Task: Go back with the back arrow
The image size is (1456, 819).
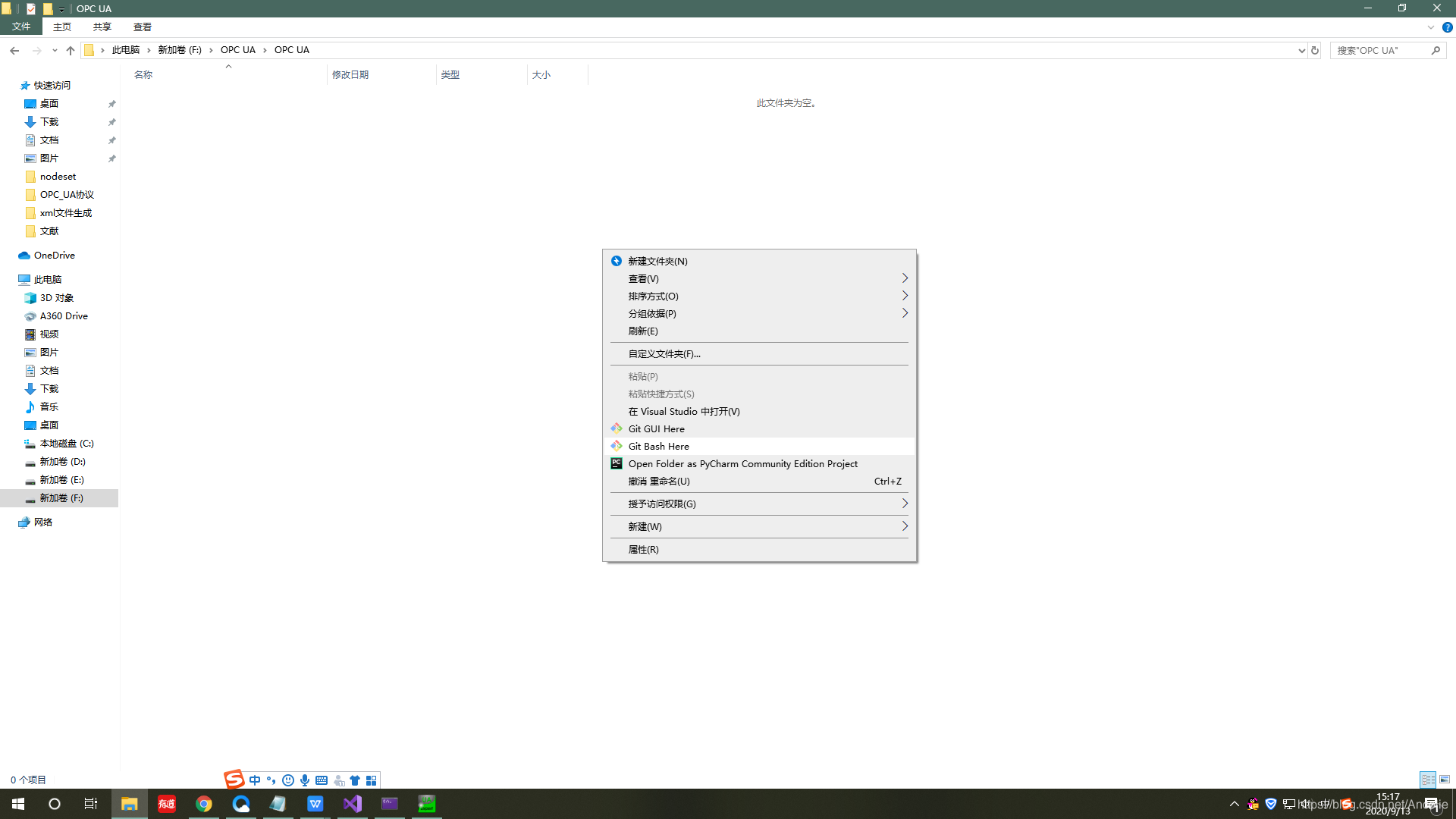Action: point(14,50)
